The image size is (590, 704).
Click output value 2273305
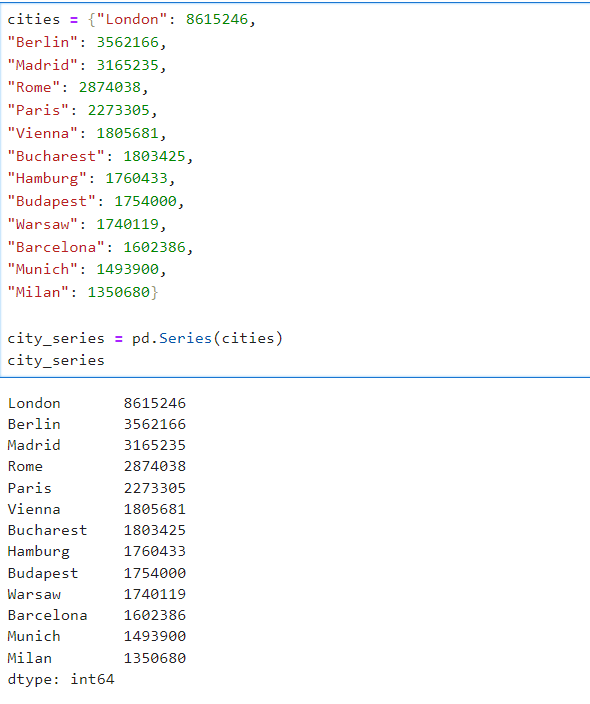(x=155, y=488)
